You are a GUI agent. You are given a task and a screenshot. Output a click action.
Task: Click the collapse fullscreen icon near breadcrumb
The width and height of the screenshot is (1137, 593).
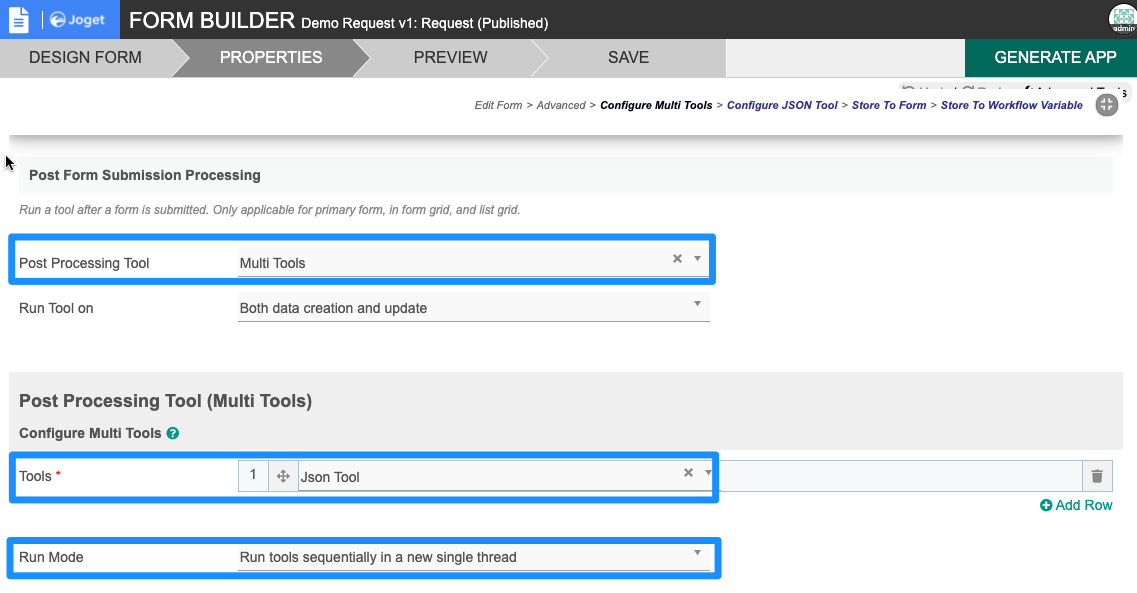(x=1106, y=105)
